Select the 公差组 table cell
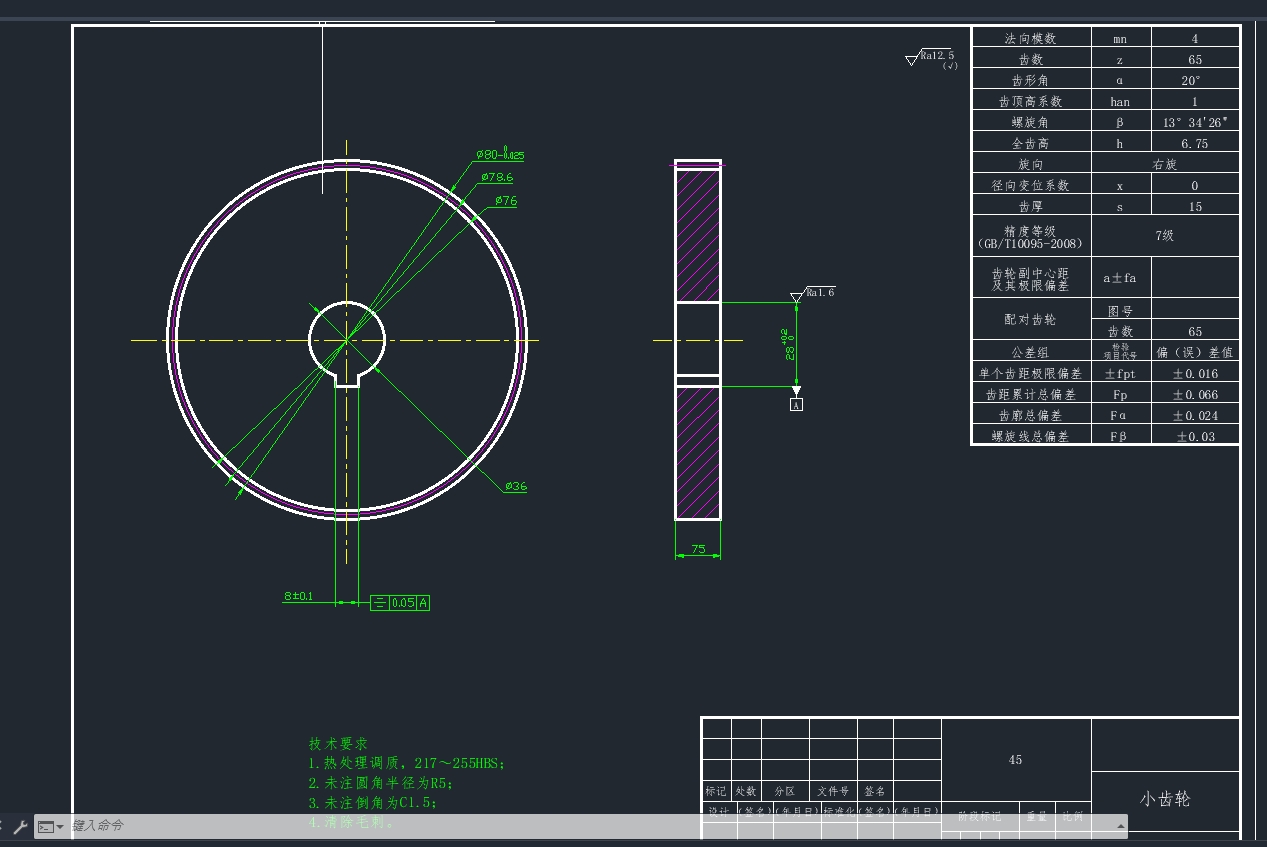 point(1031,352)
